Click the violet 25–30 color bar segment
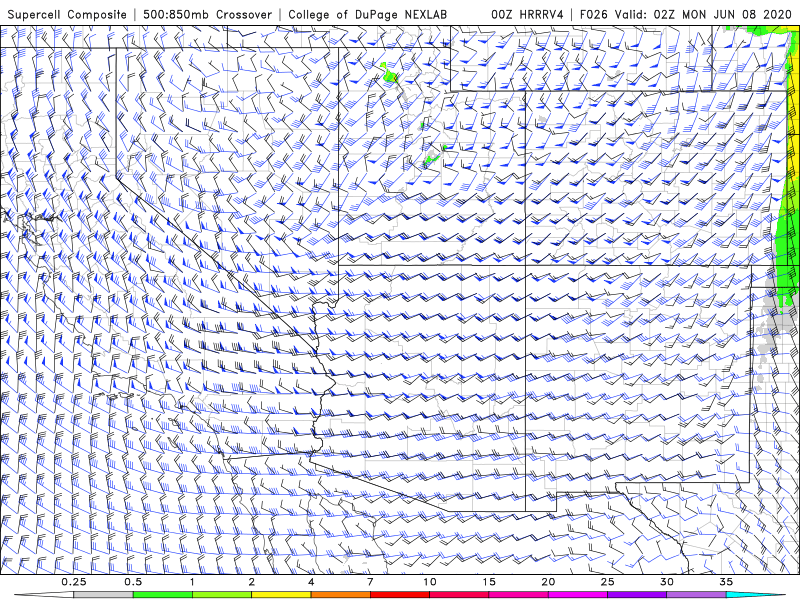 click(637, 595)
